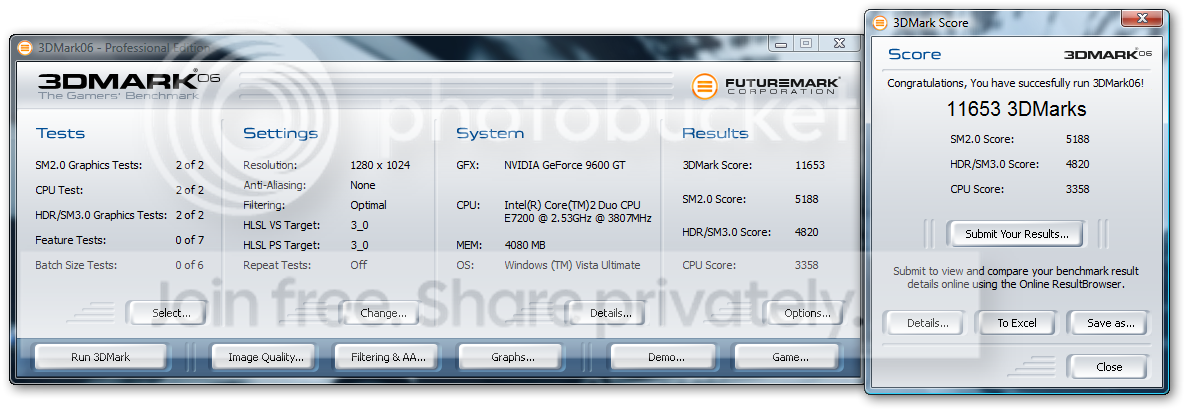Click the '11653 3DMarks' score text
The width and height of the screenshot is (1184, 409).
tap(1016, 109)
